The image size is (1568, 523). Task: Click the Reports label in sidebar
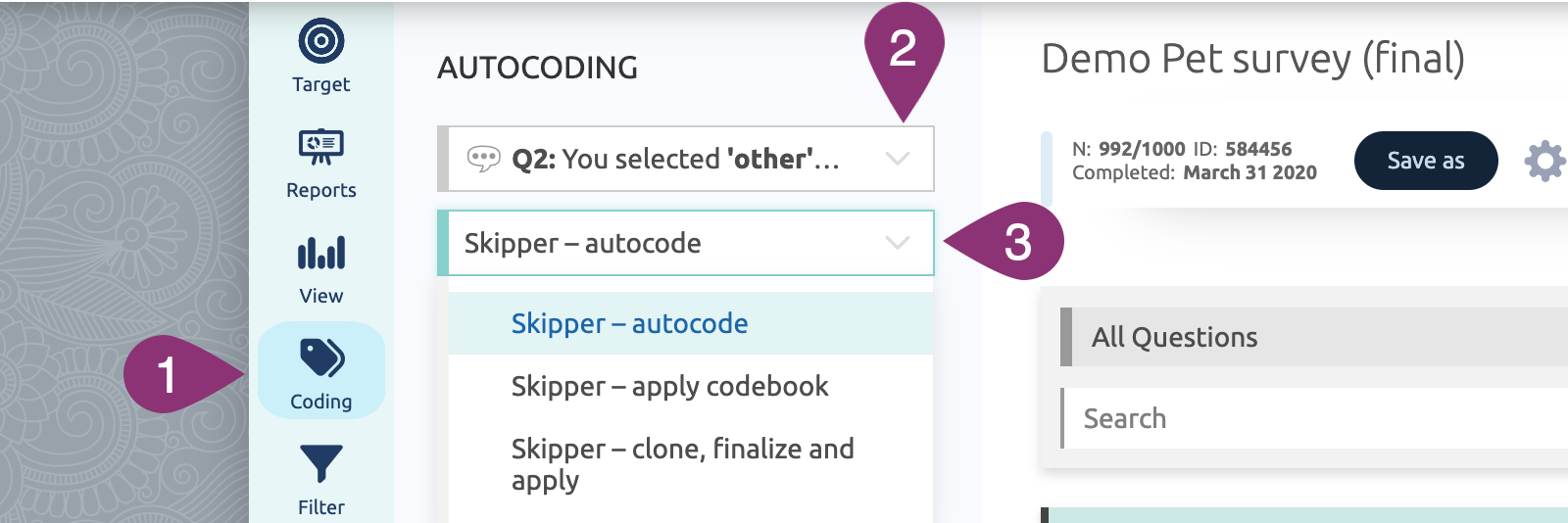(x=321, y=190)
